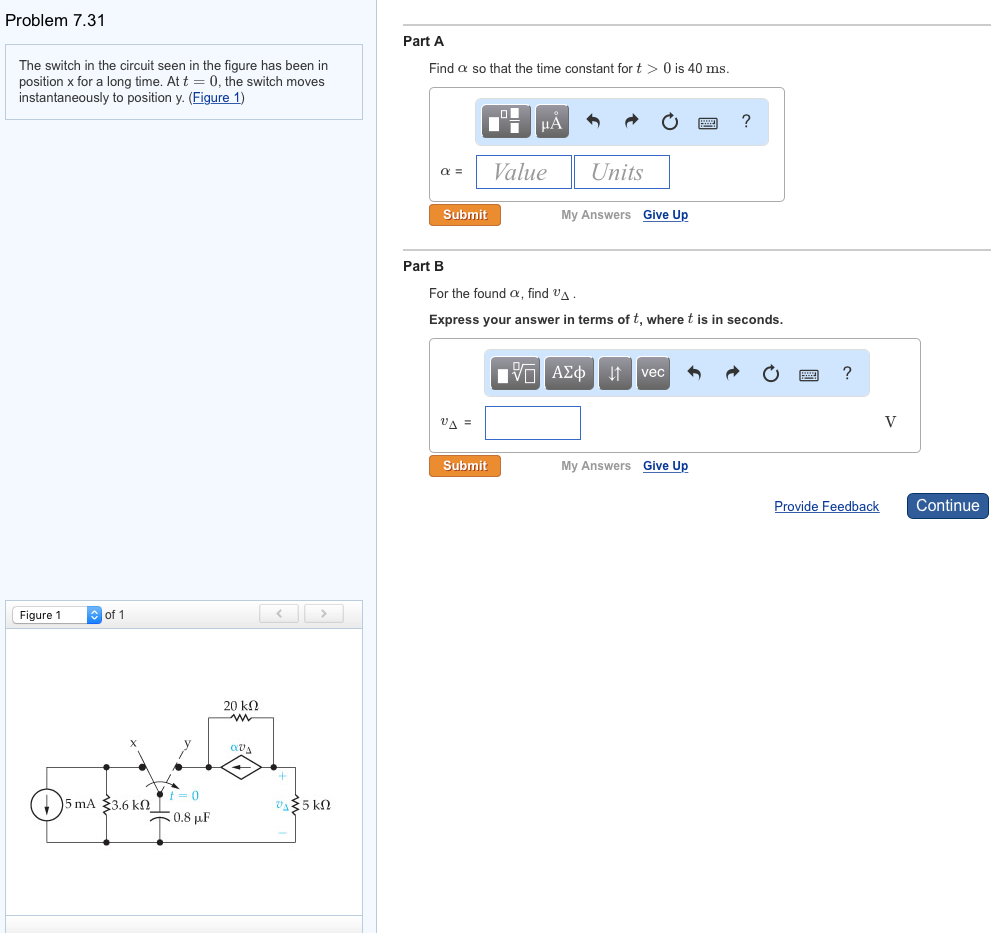Reset the Part A answer with the circular arrow
The image size is (1001, 933).
pos(670,122)
